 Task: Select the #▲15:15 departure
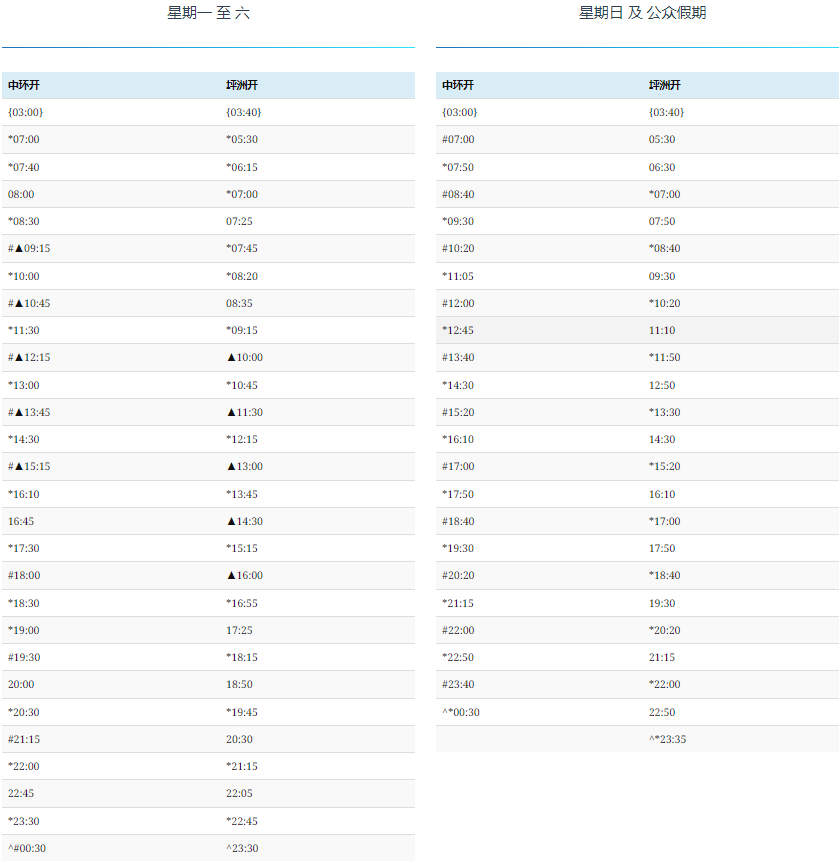pos(29,466)
